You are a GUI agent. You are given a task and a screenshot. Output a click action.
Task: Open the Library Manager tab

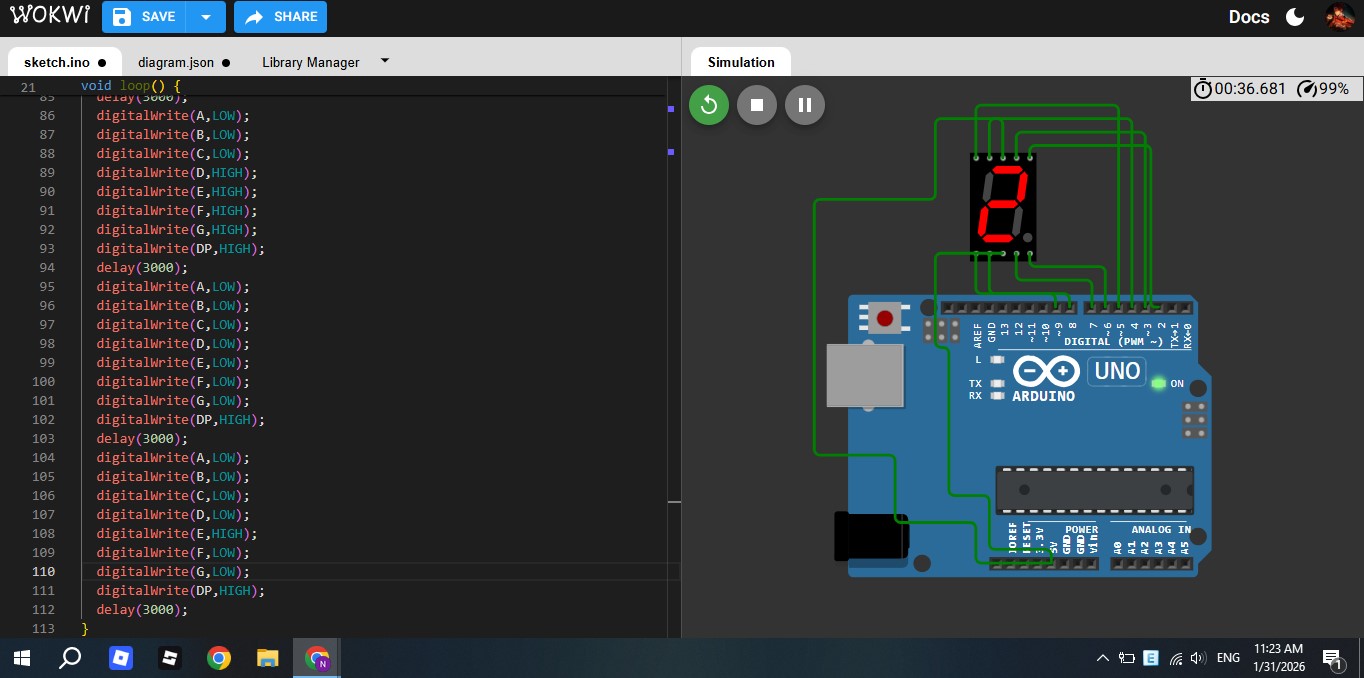(310, 62)
